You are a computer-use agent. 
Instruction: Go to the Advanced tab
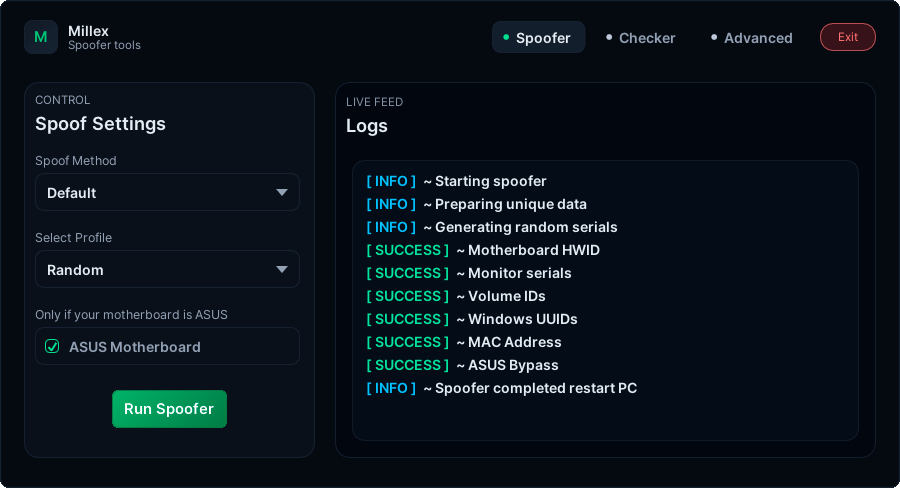coord(757,38)
